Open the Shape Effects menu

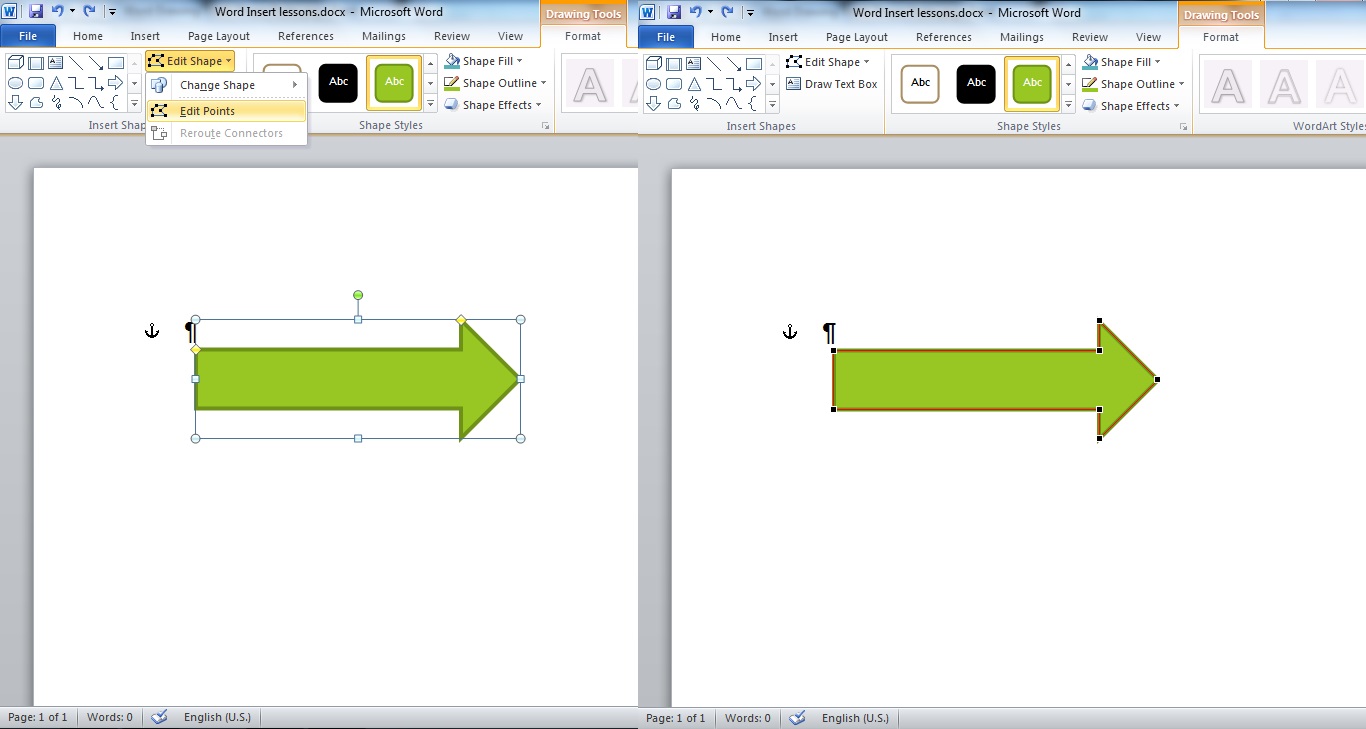point(493,105)
